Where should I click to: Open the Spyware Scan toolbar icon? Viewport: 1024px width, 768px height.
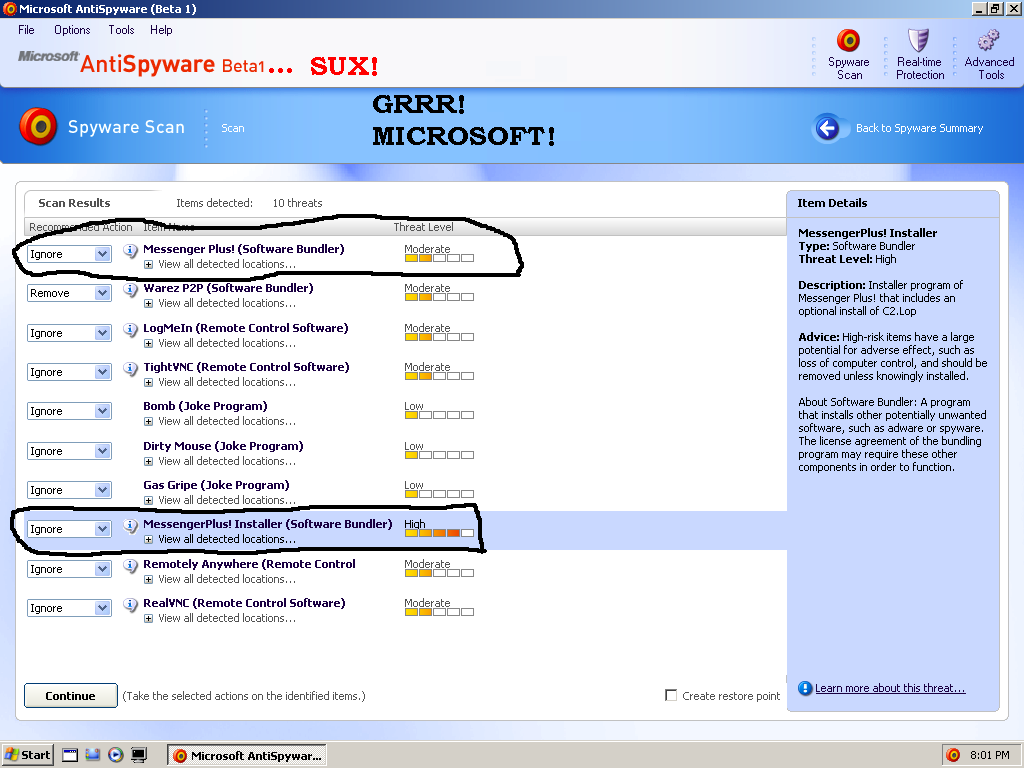[848, 42]
